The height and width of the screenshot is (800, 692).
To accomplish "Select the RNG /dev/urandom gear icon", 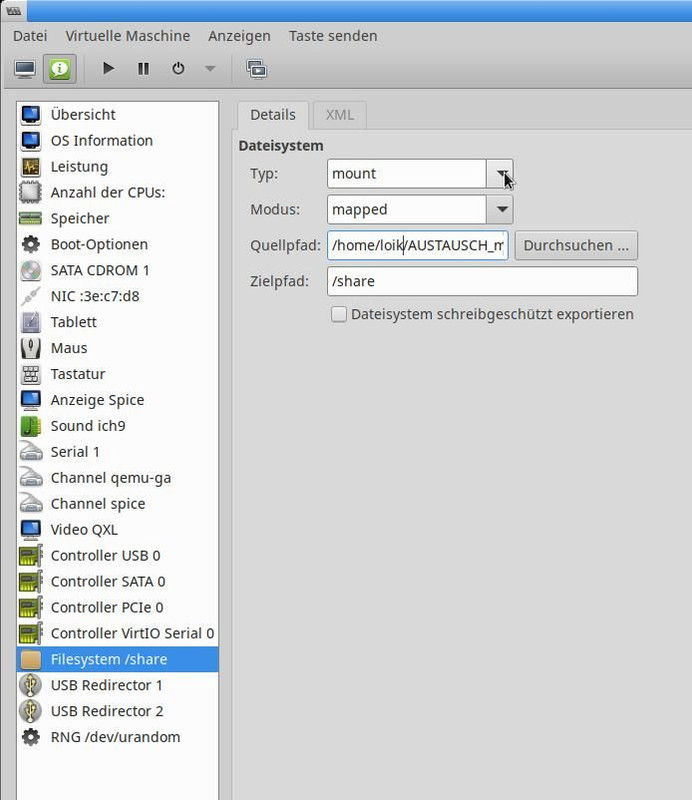I will 31,737.
